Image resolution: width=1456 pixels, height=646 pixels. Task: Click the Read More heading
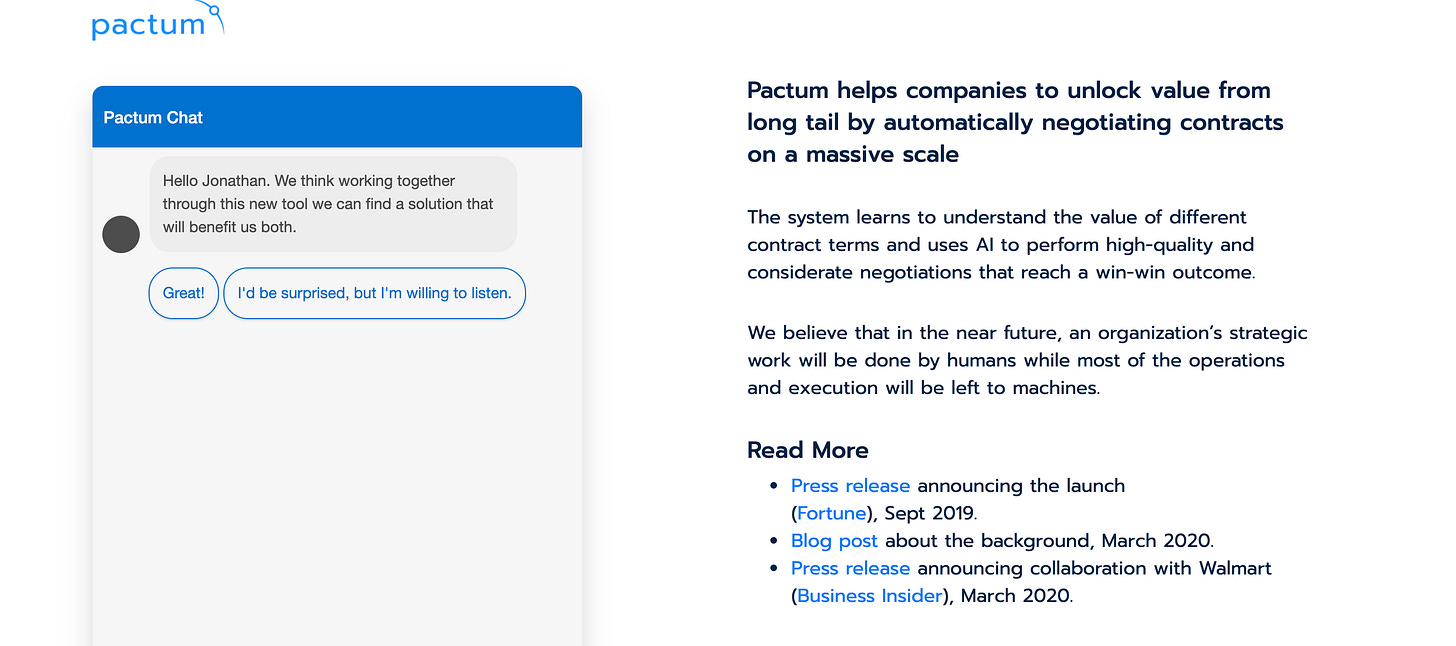point(808,450)
